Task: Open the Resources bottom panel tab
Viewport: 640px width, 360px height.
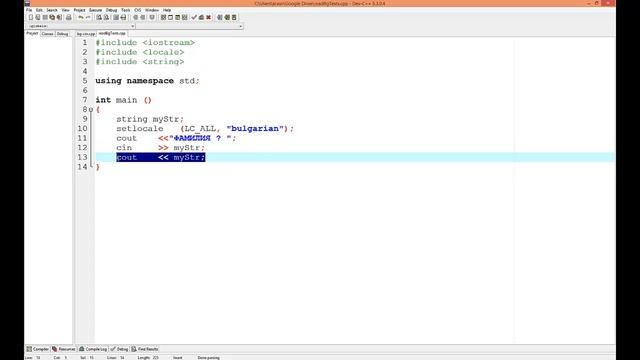Action: point(64,349)
